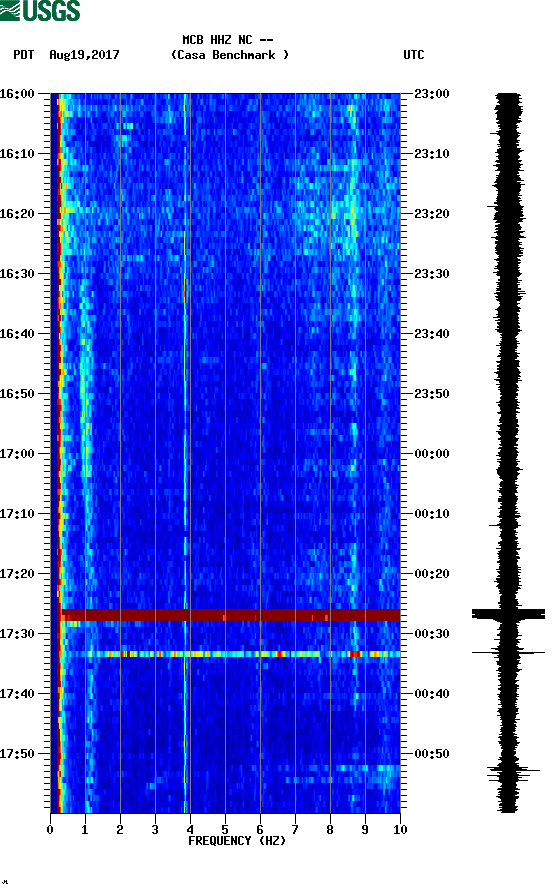Click the 16:40 PDT time label
Image resolution: width=552 pixels, height=893 pixels.
(x=17, y=334)
